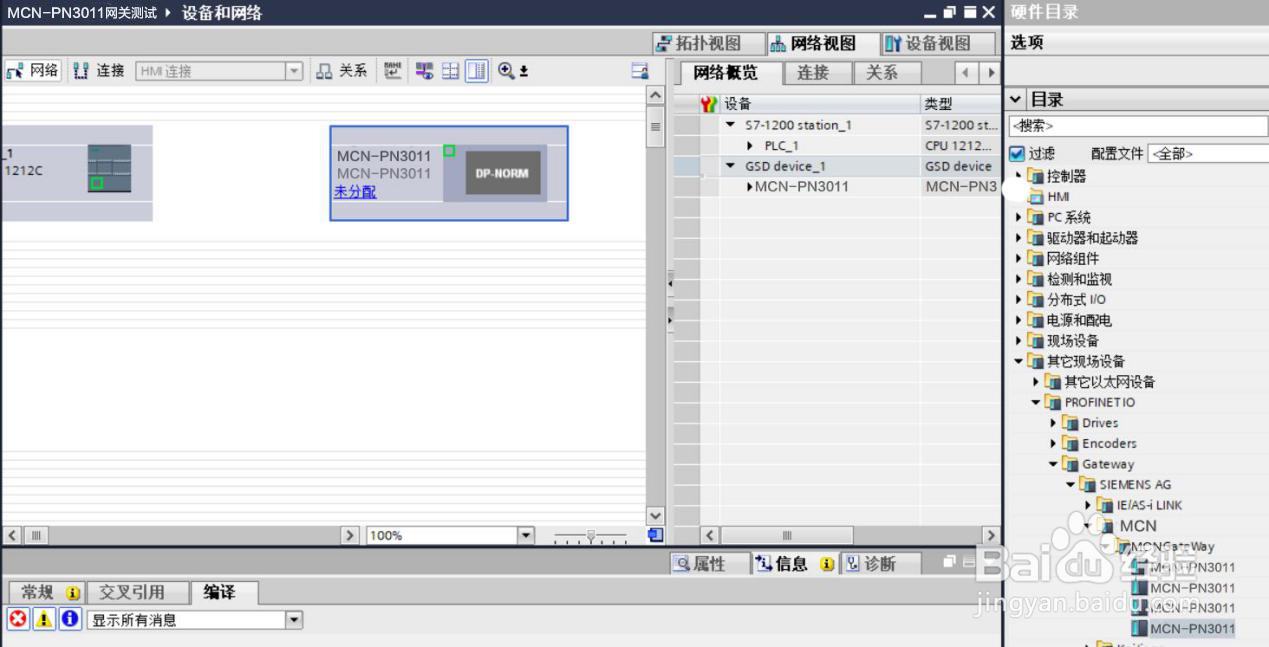Click the 类型 column header
The height and width of the screenshot is (647, 1269).
[961, 104]
